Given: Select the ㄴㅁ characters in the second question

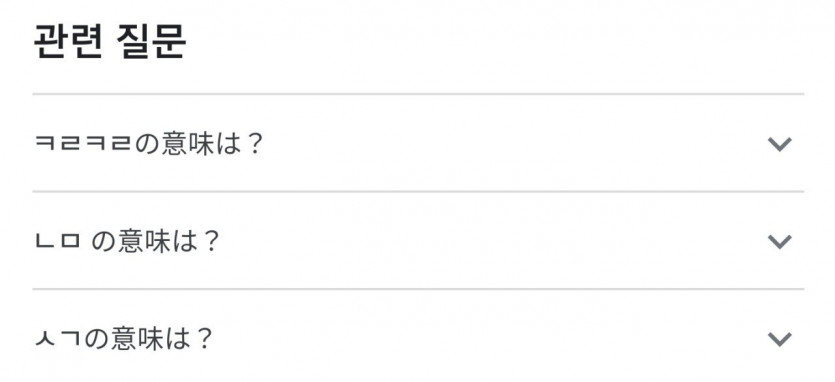Looking at the screenshot, I should click(58, 241).
